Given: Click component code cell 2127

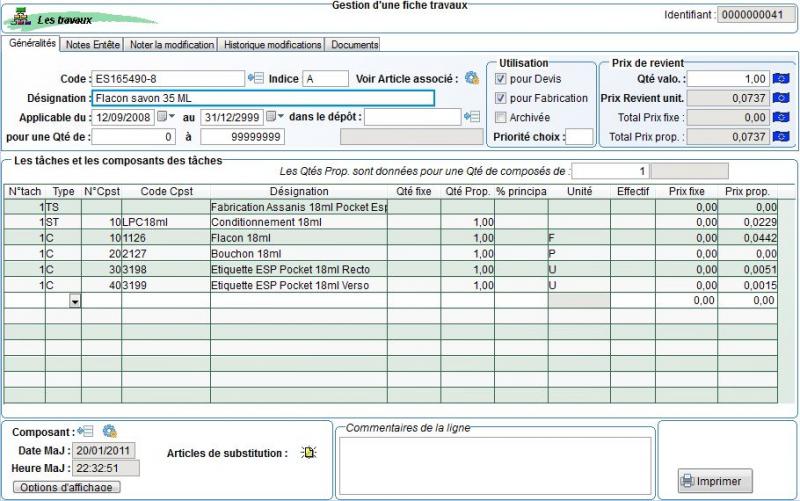Looking at the screenshot, I should click(166, 254).
